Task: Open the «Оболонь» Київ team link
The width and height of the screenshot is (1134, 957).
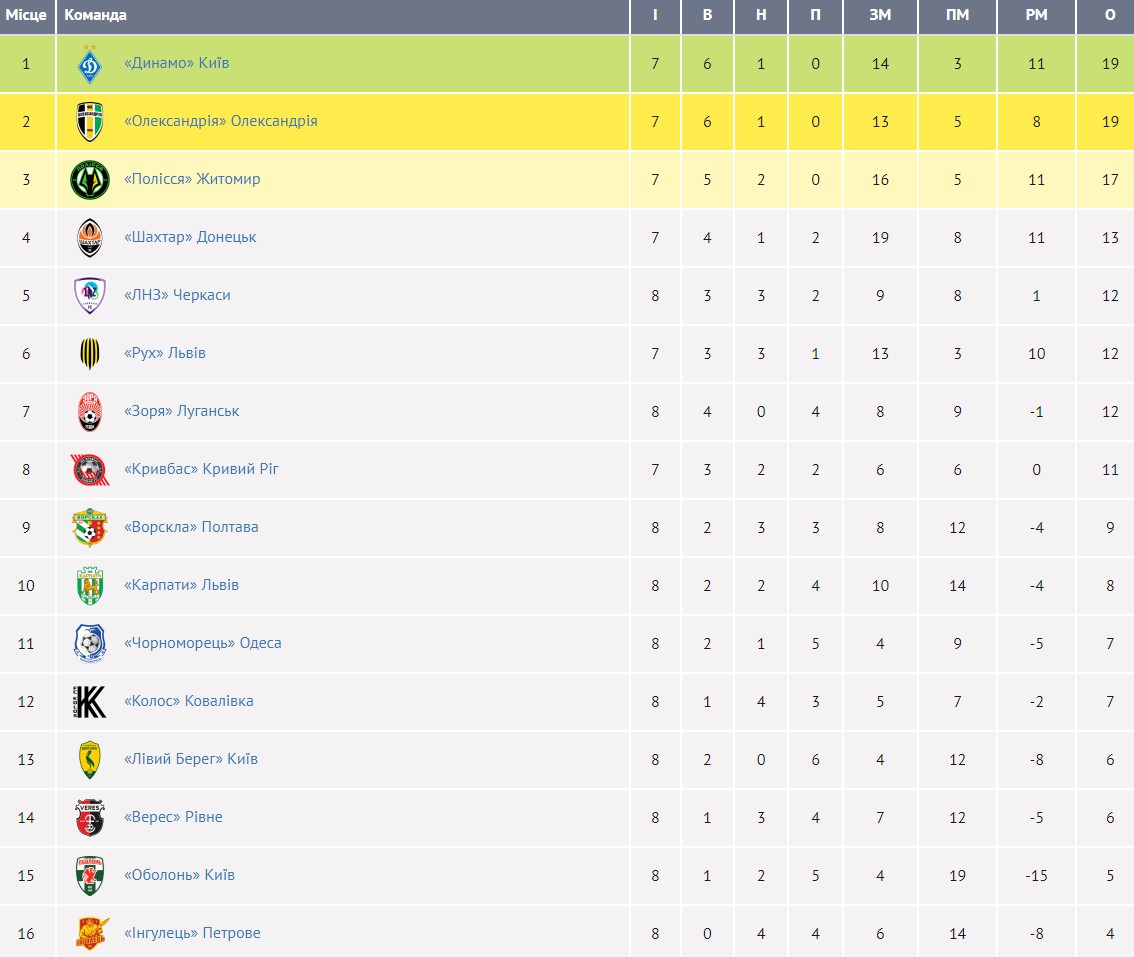Action: pyautogui.click(x=179, y=876)
